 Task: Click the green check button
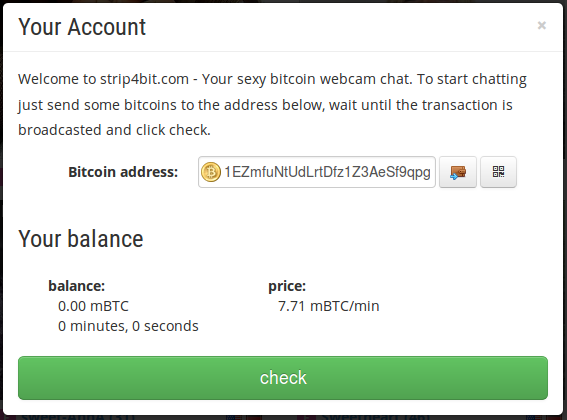coord(283,378)
